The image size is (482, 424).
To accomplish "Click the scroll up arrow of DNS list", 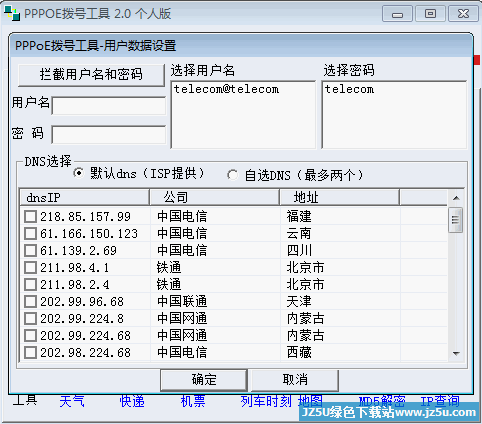I will point(456,198).
